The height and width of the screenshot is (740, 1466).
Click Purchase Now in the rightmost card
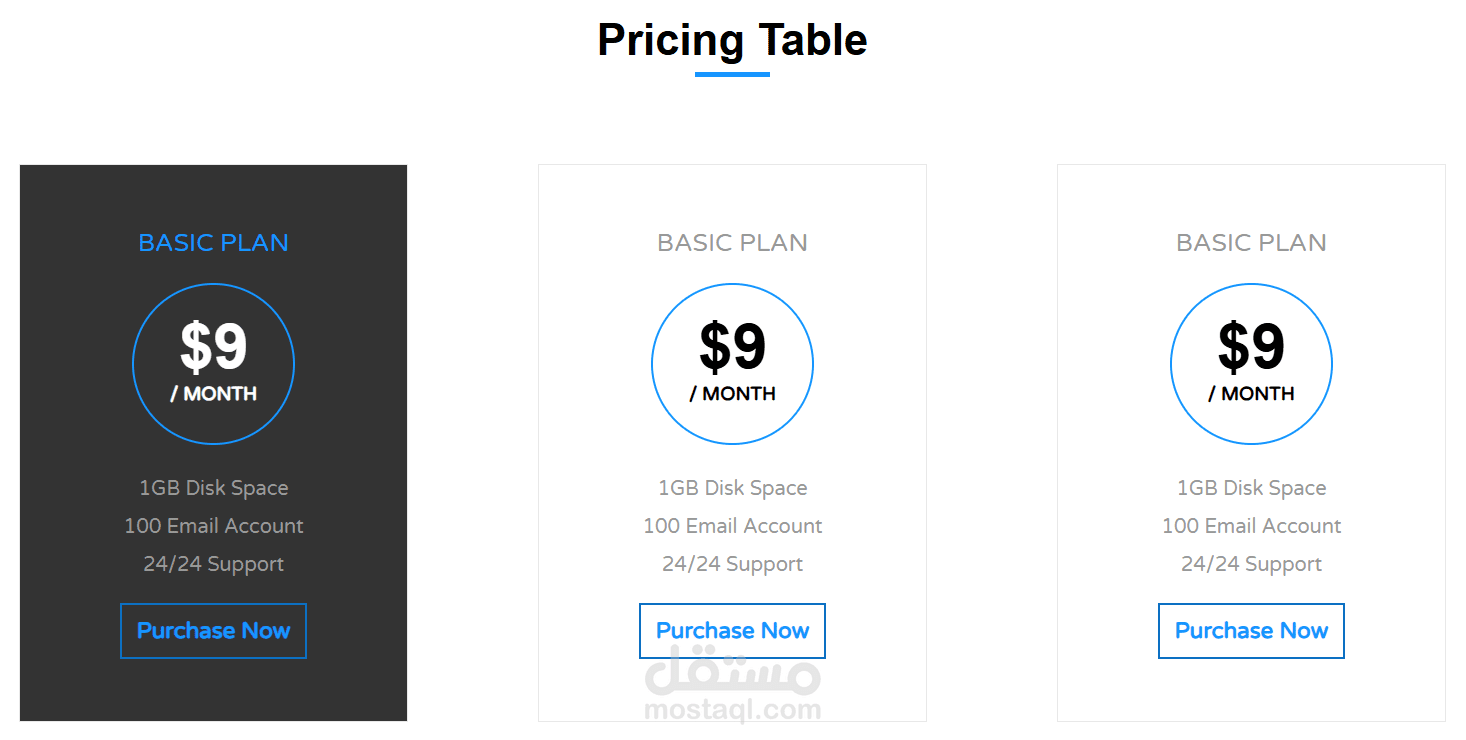[x=1251, y=631]
